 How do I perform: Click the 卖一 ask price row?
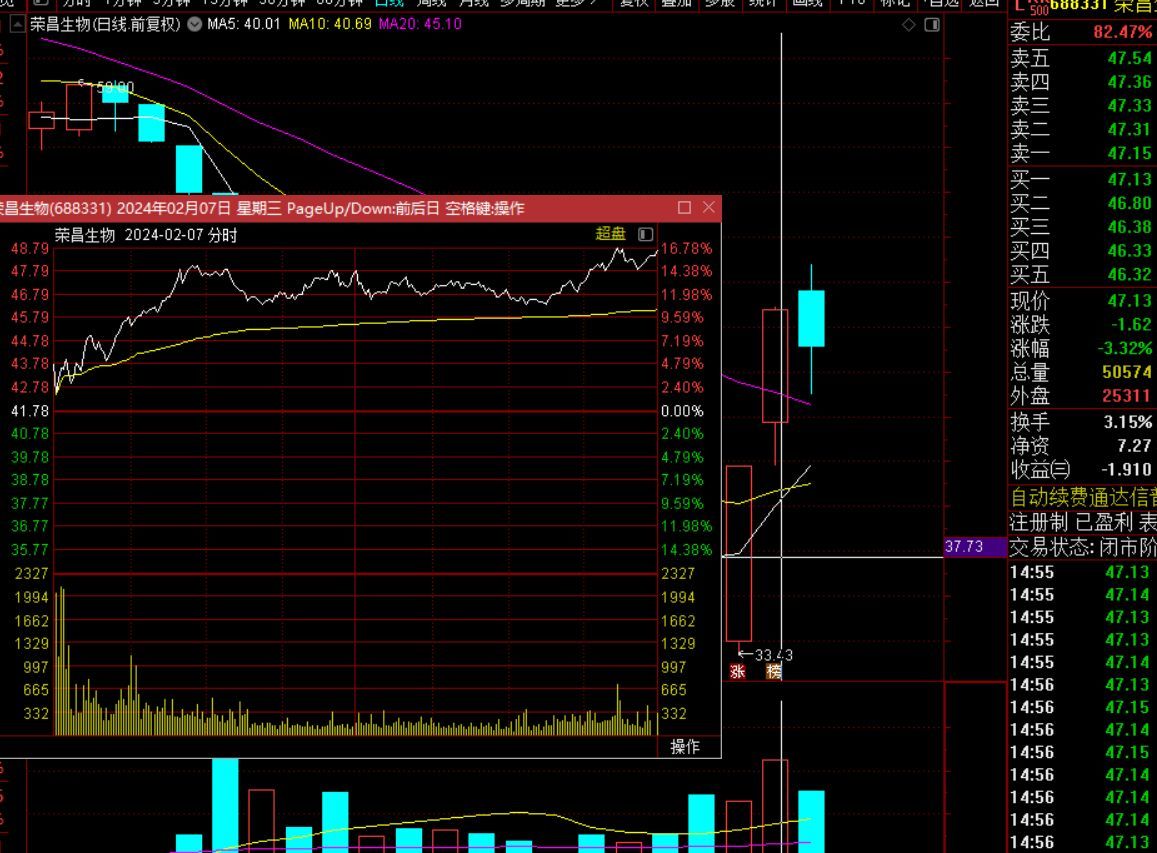(x=1082, y=153)
